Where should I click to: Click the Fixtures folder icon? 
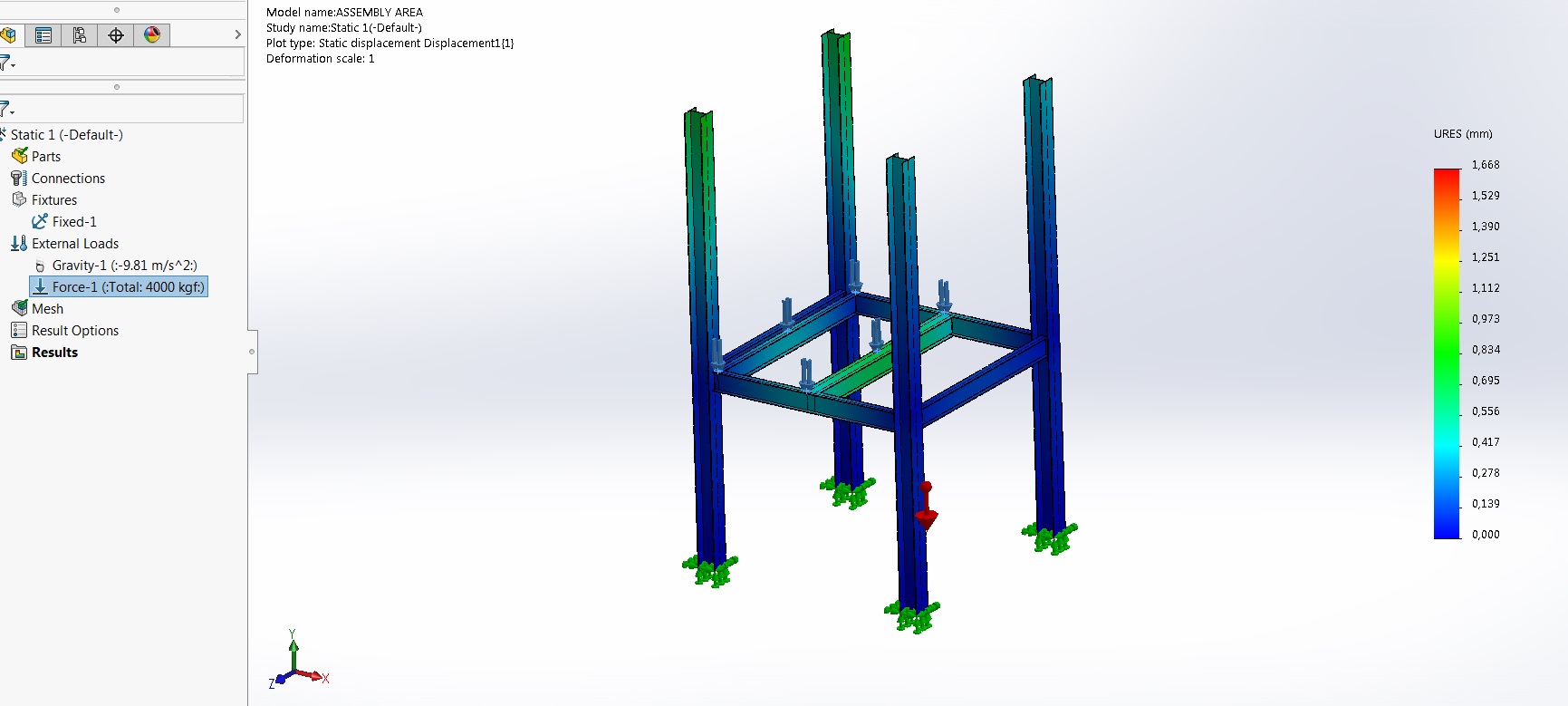click(19, 199)
